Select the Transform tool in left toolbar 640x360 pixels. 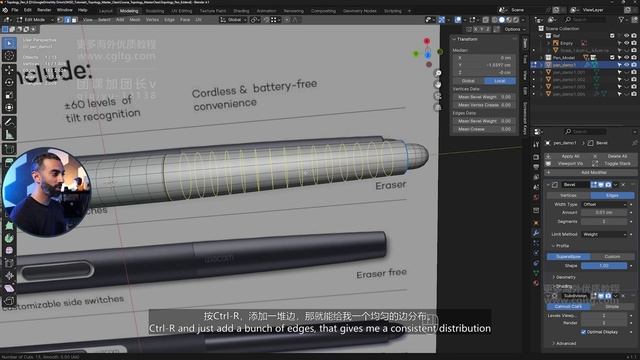(9, 108)
